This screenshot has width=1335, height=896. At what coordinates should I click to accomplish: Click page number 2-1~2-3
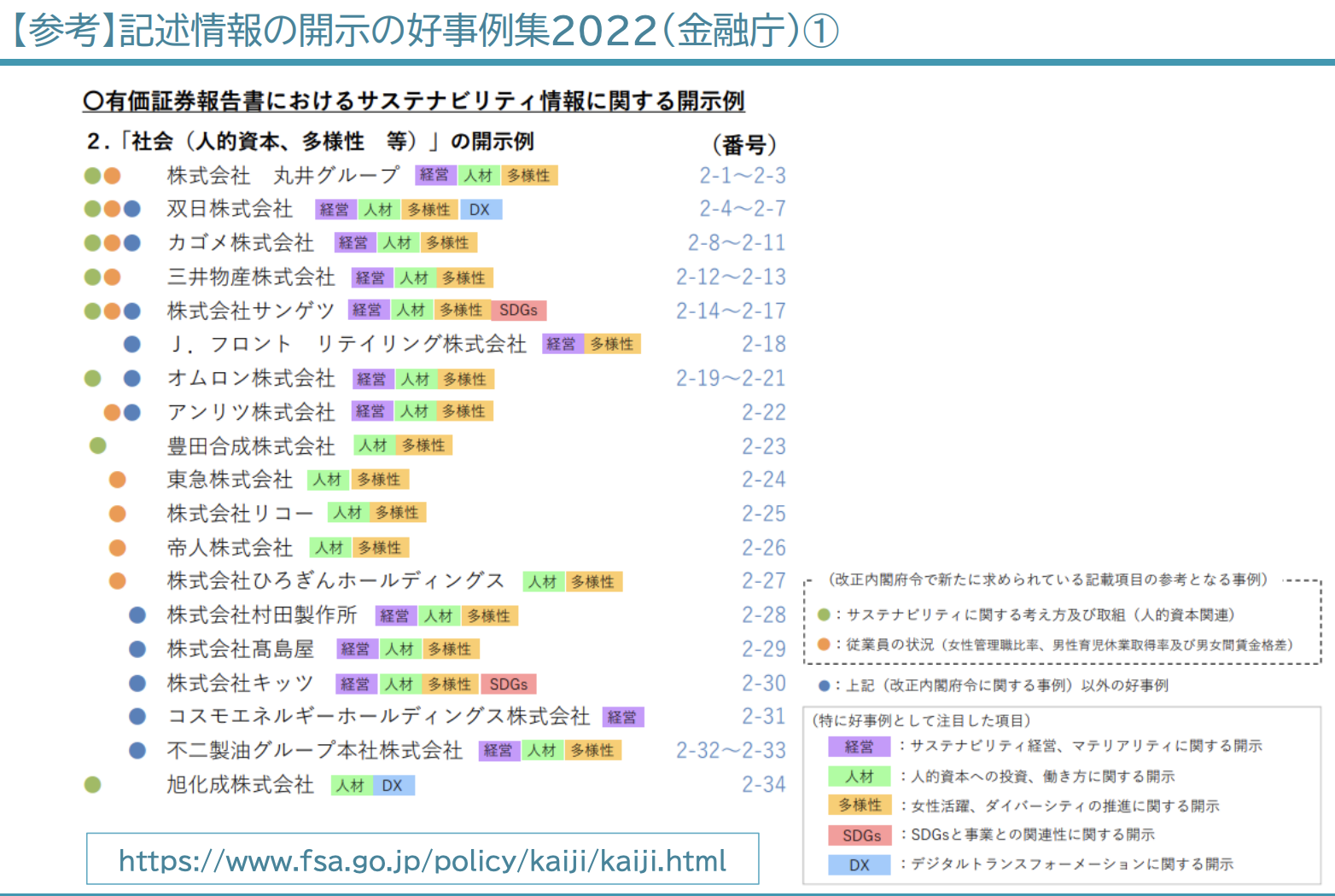tap(743, 175)
